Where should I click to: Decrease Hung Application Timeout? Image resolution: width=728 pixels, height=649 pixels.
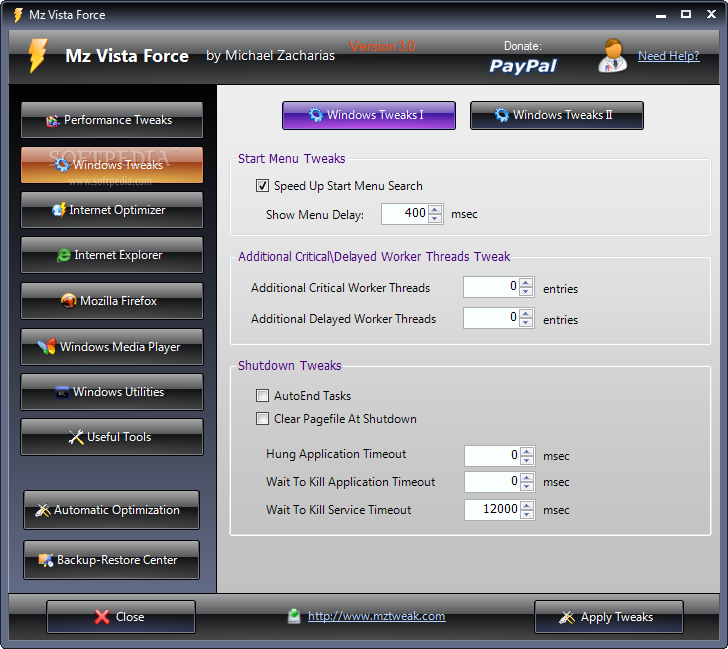tap(526, 461)
